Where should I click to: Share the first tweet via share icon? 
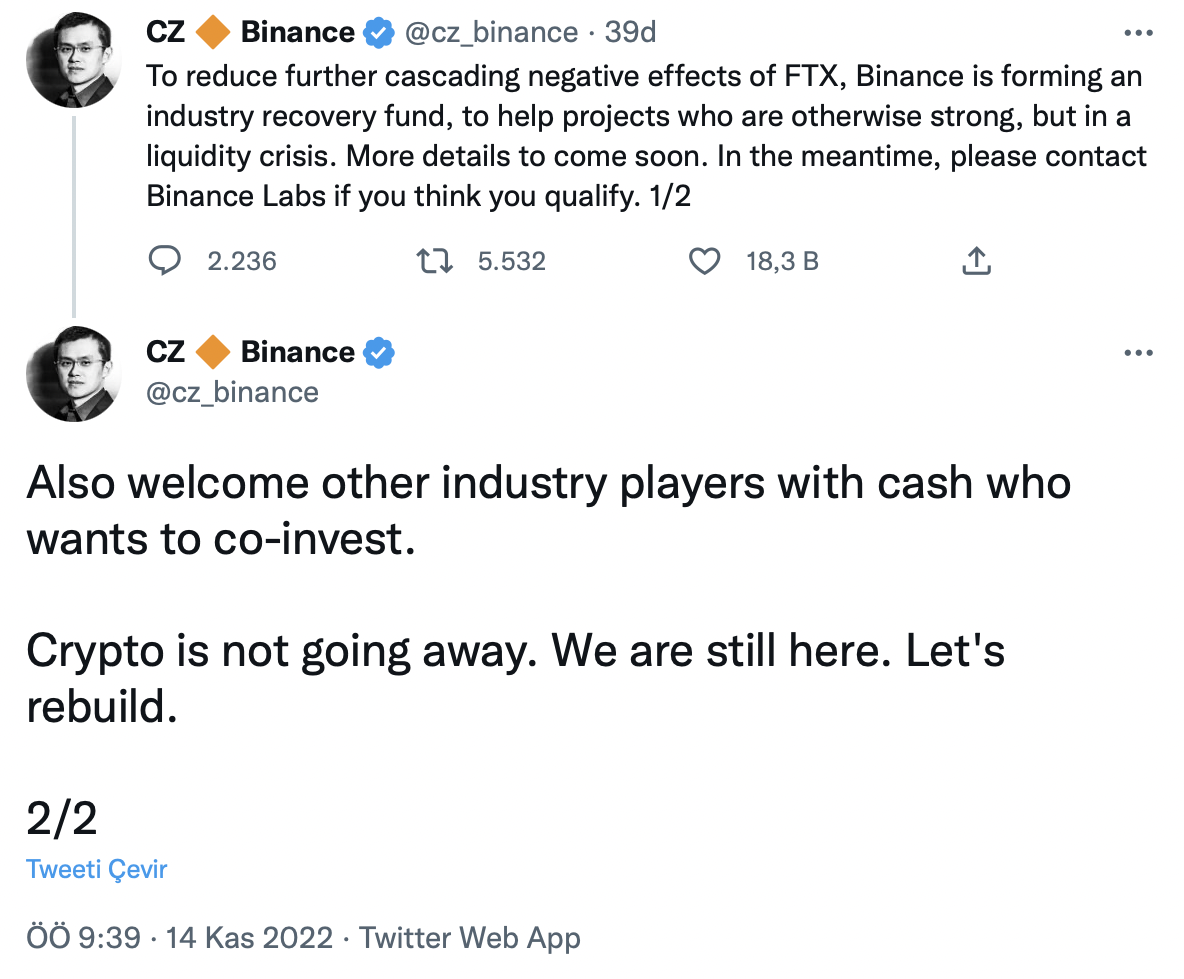click(976, 260)
